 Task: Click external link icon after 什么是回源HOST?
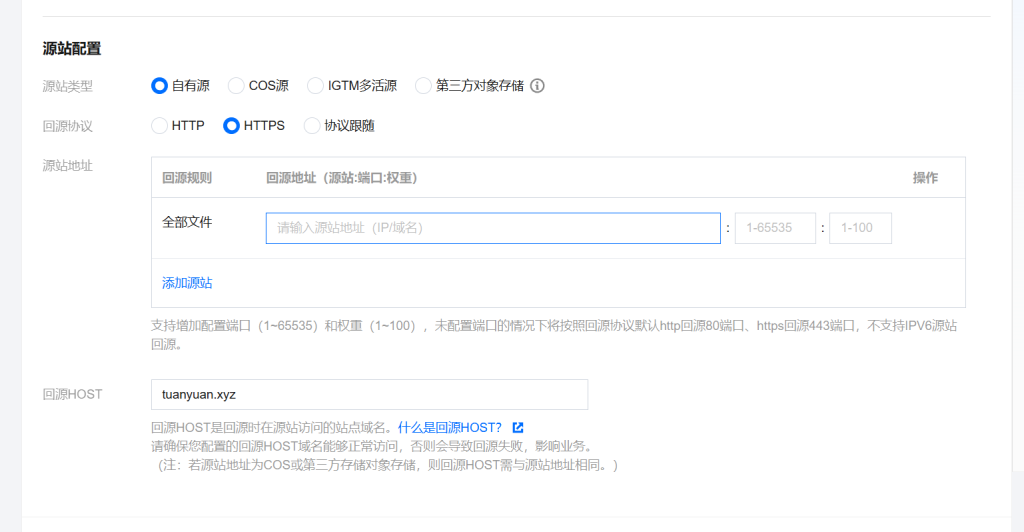pyautogui.click(x=518, y=428)
